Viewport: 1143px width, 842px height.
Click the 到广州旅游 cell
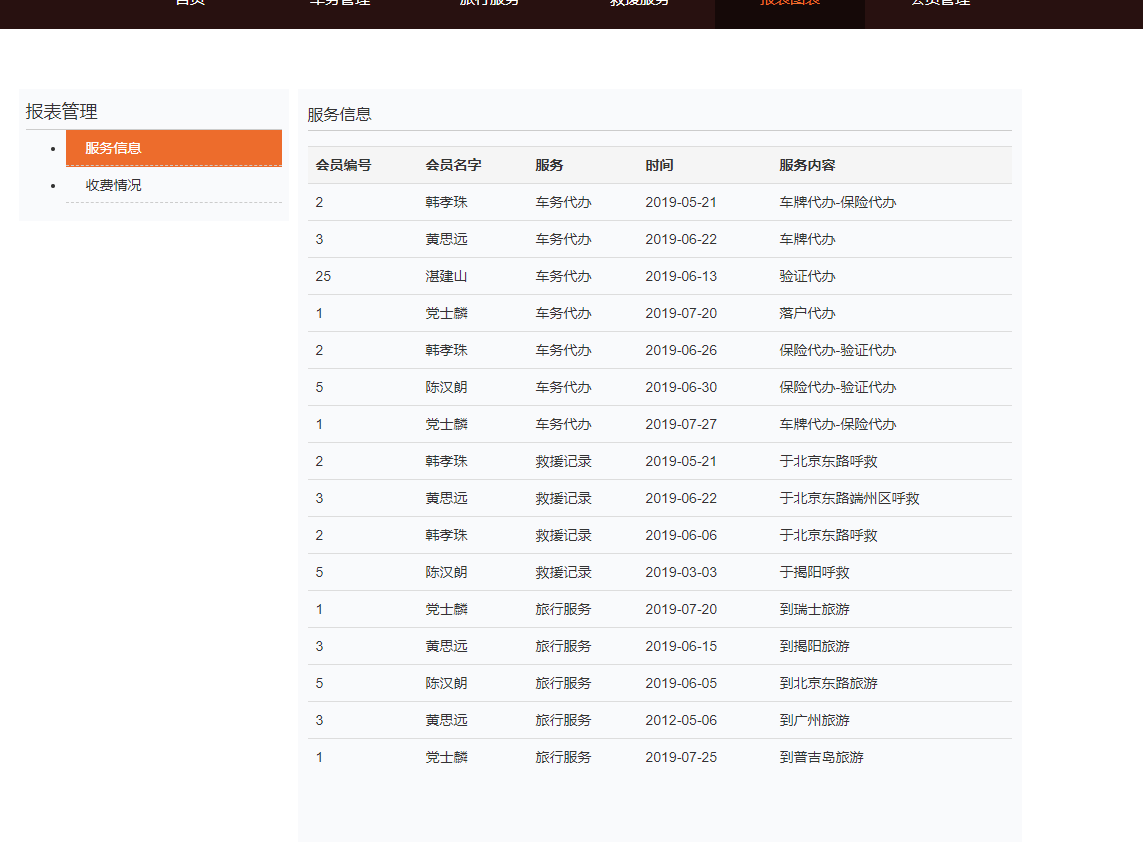814,720
